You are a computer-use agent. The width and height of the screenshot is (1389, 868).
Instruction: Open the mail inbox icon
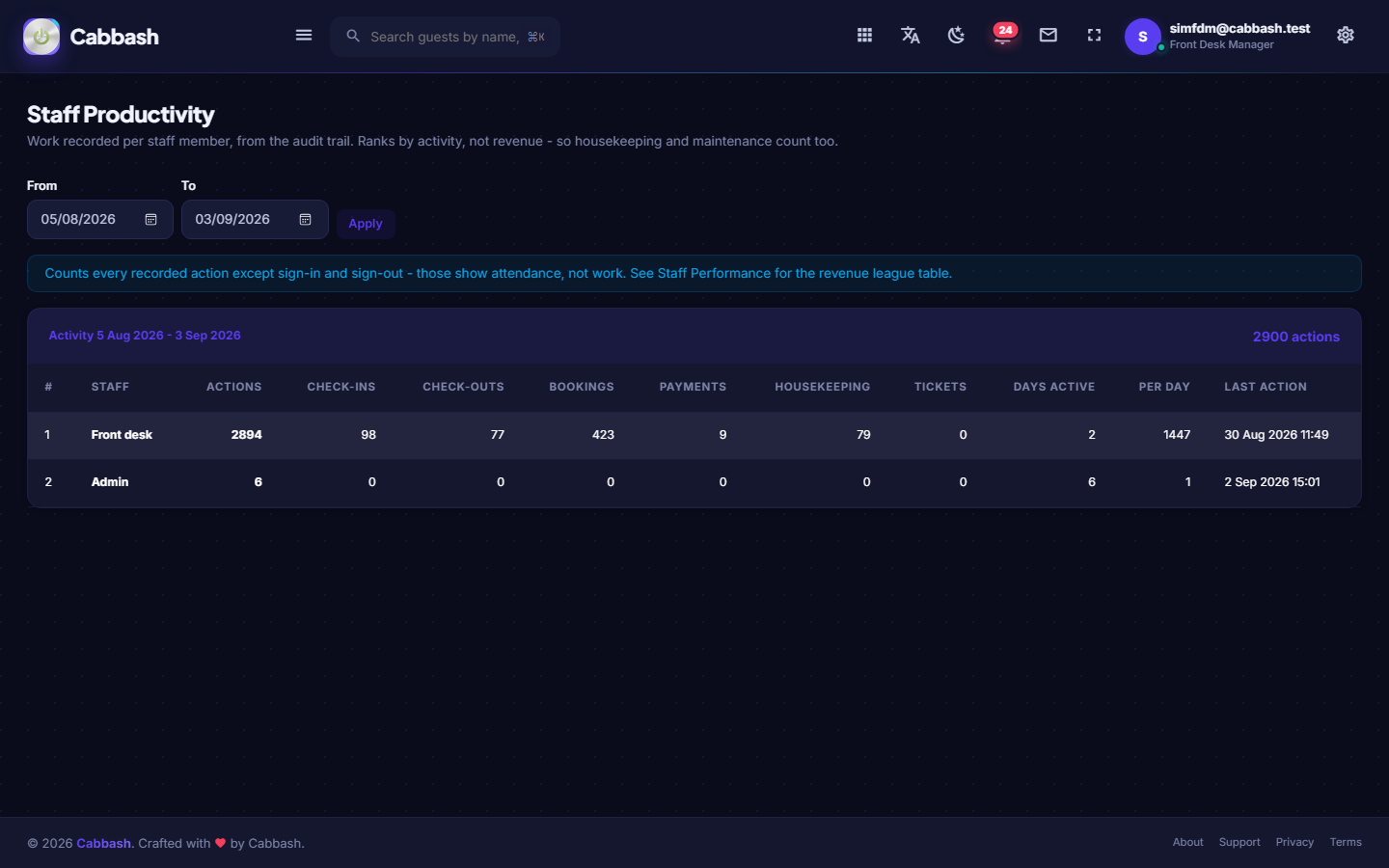point(1049,36)
